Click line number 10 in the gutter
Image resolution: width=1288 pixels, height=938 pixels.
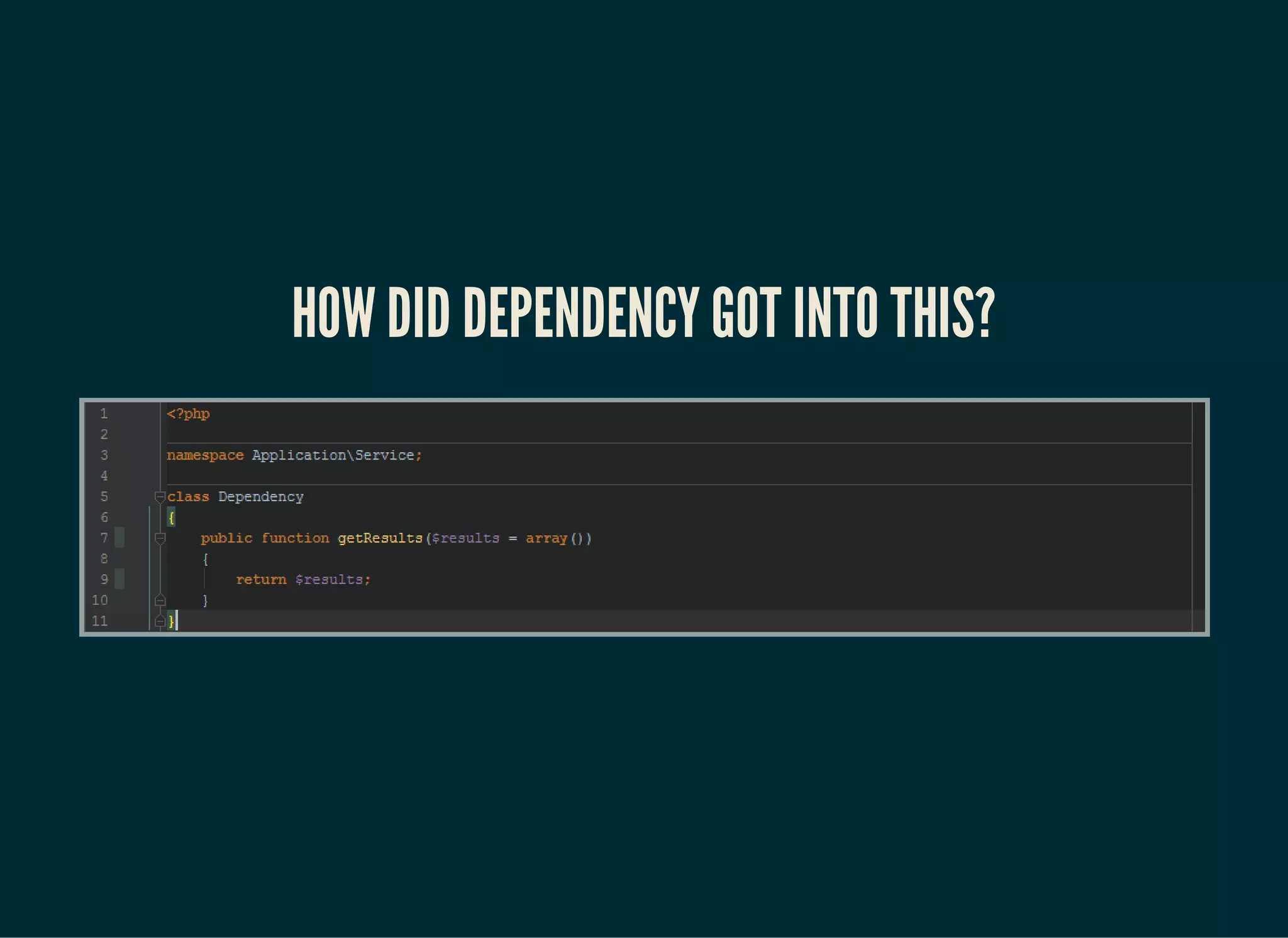click(x=100, y=600)
